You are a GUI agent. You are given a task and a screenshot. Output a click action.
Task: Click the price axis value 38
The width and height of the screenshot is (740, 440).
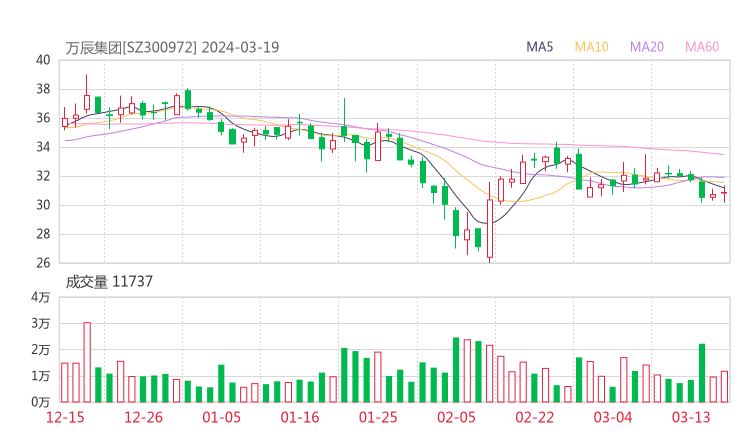(43, 89)
